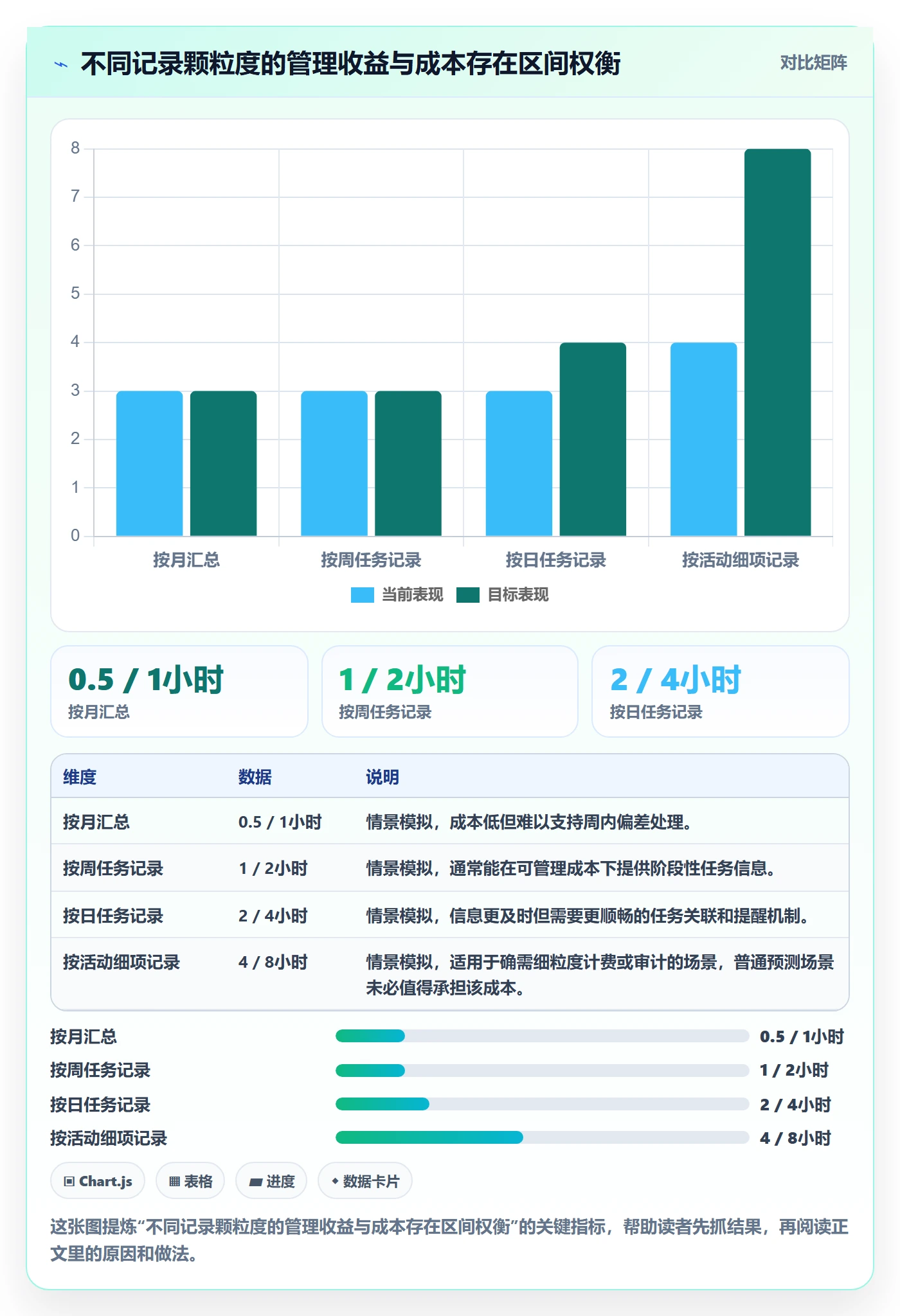Viewport: 900px width, 1316px height.
Task: Open the 0.5 / 1小时 data card
Action: [179, 691]
